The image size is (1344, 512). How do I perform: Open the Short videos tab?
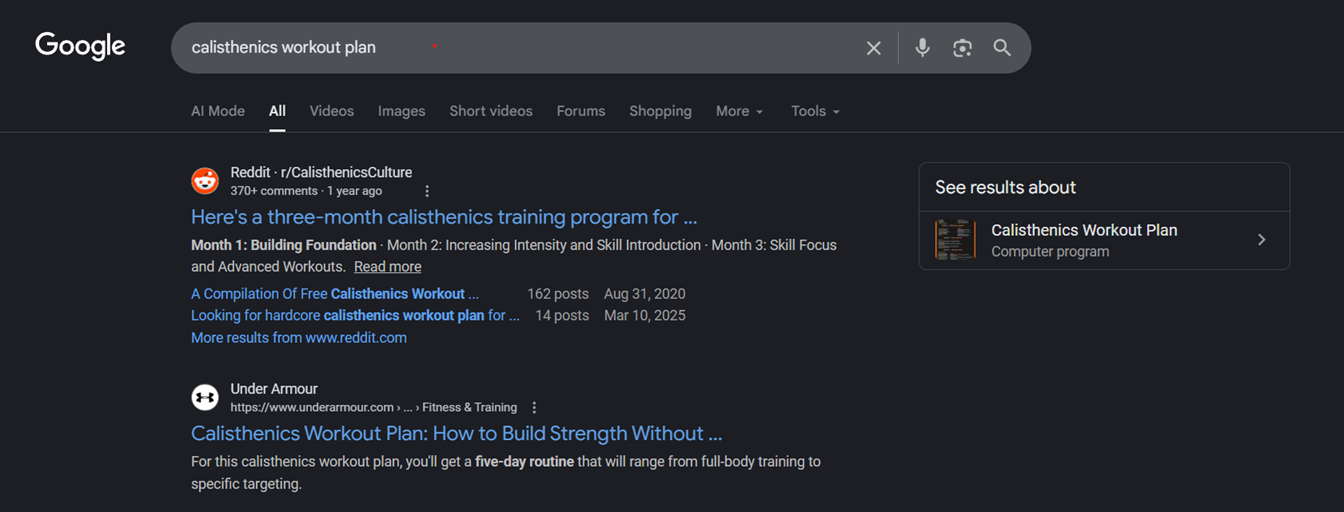point(491,111)
